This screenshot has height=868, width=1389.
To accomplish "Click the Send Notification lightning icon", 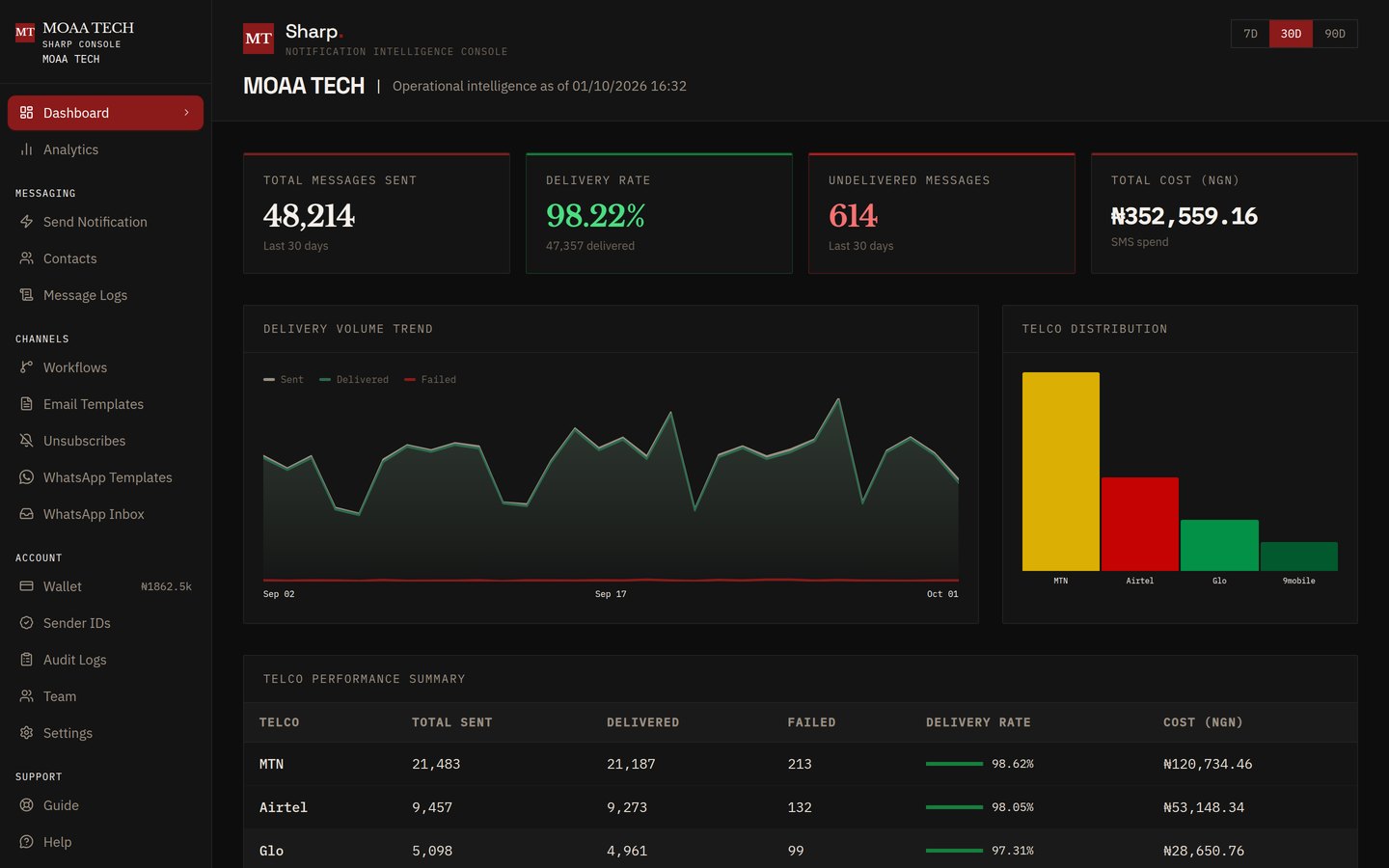I will [x=26, y=222].
